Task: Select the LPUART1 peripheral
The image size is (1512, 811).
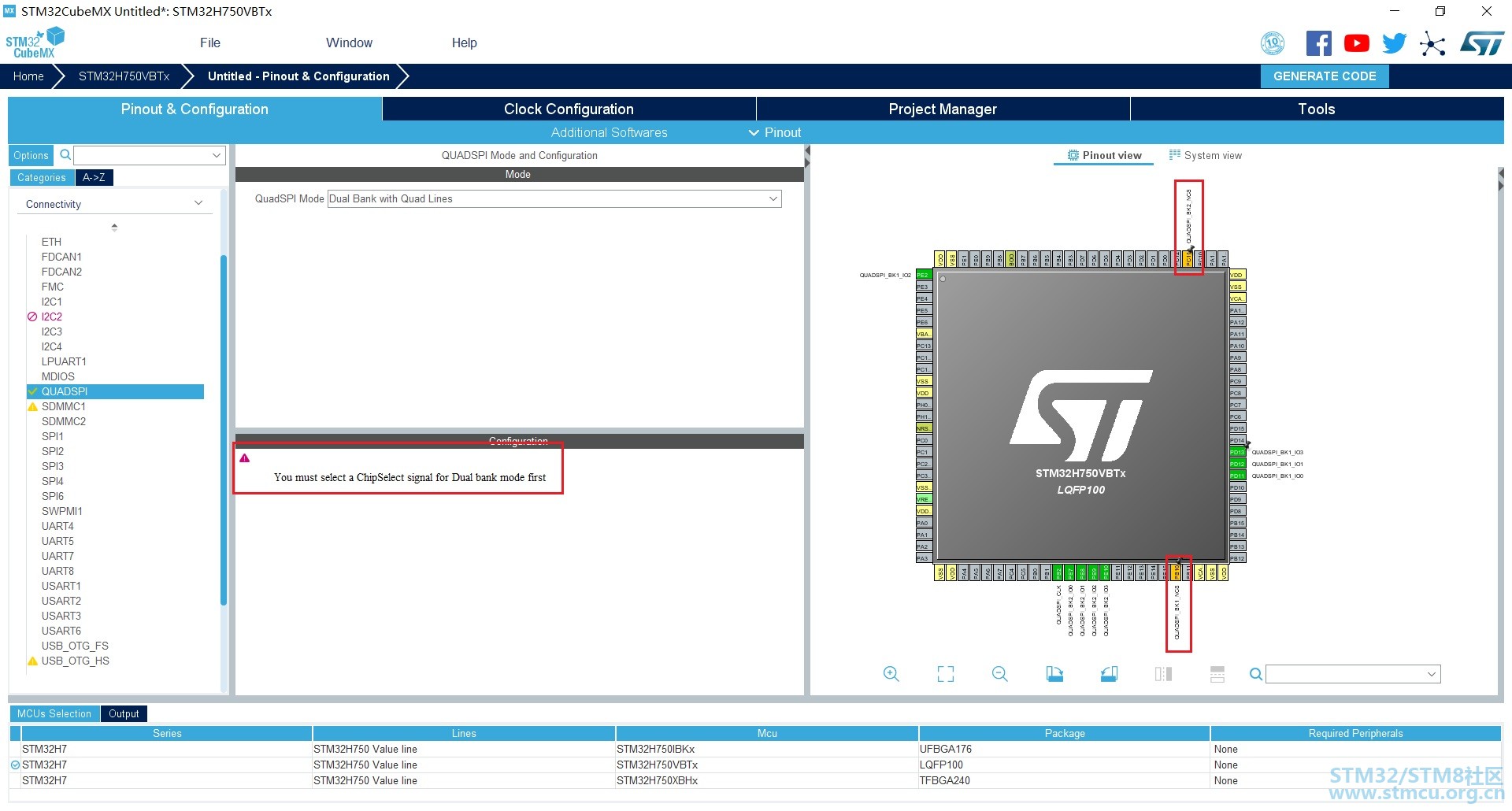Action: click(x=64, y=361)
